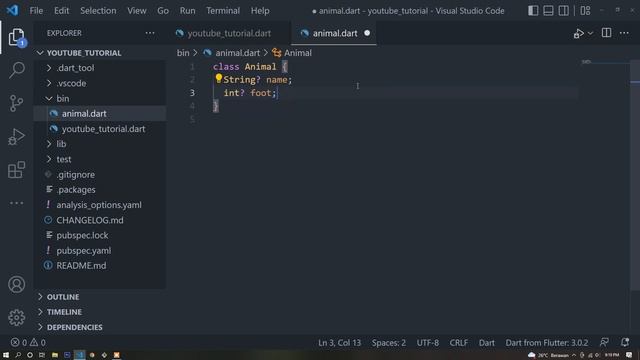Screen dimensions: 640x360
Task: Open the Source Control view
Action: pos(16,103)
